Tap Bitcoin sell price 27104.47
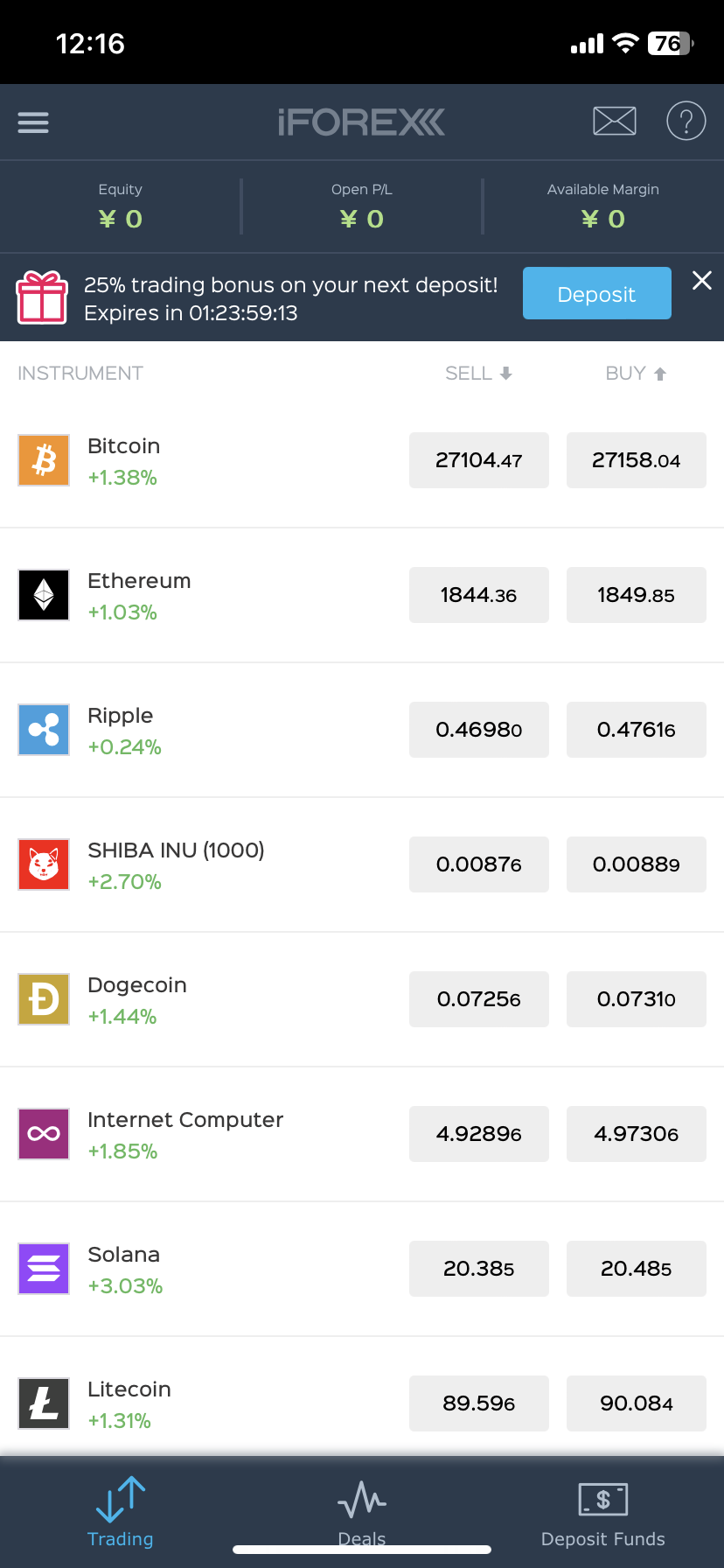The width and height of the screenshot is (724, 1568). tap(479, 460)
